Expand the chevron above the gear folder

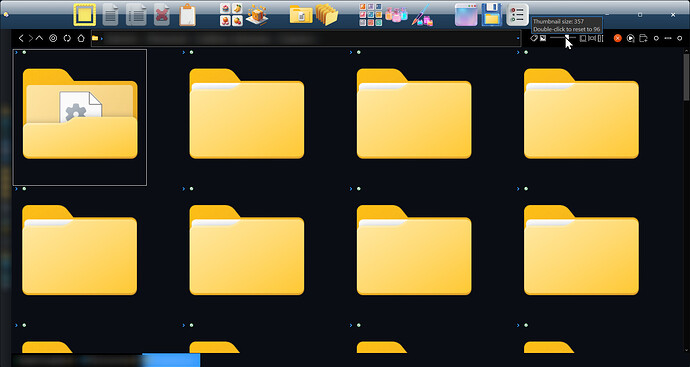[16, 52]
